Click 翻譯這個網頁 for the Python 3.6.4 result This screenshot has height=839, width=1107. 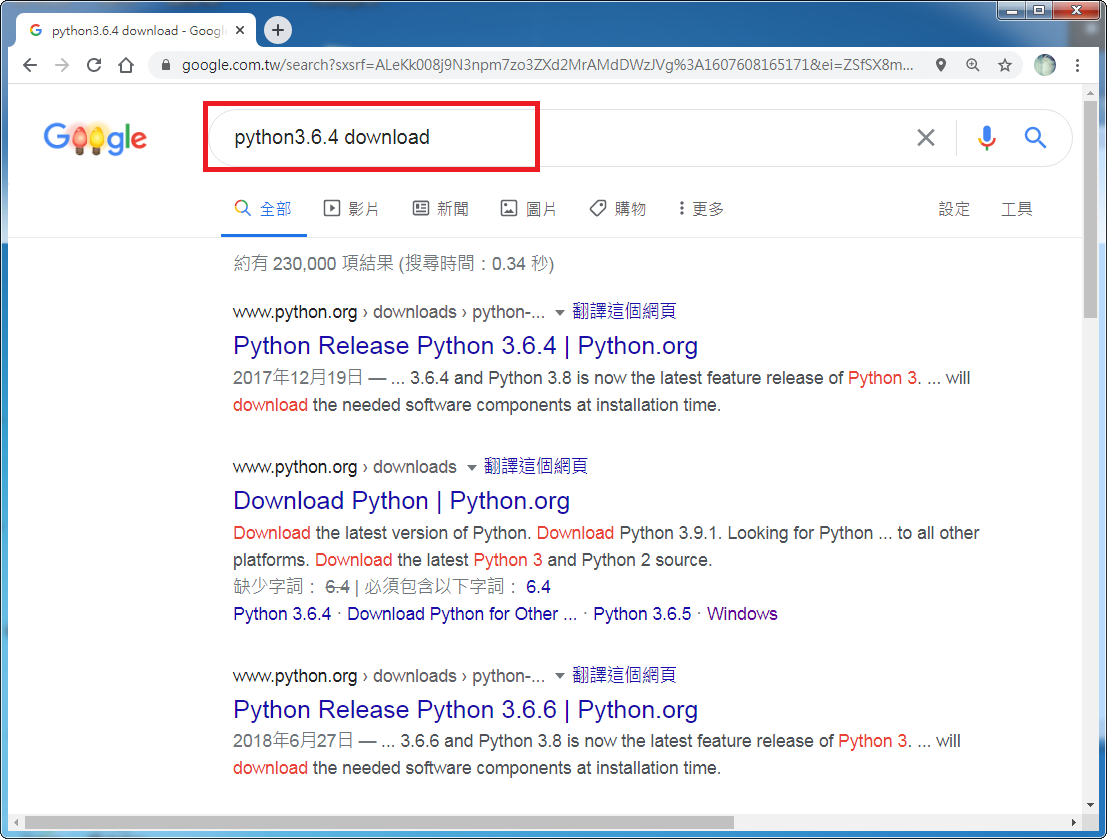624,311
